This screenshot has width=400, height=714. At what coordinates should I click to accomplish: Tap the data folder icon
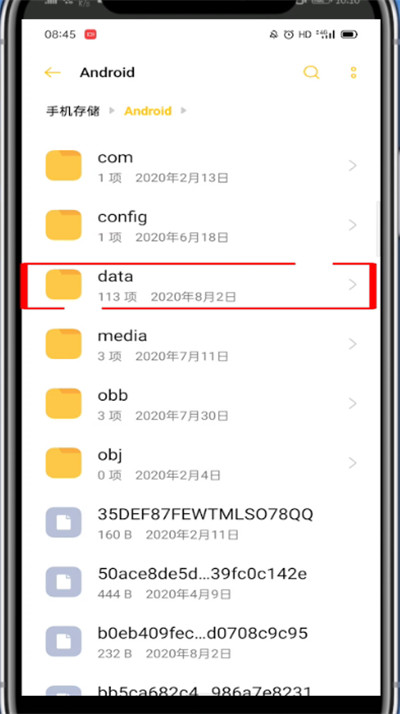pyautogui.click(x=63, y=285)
